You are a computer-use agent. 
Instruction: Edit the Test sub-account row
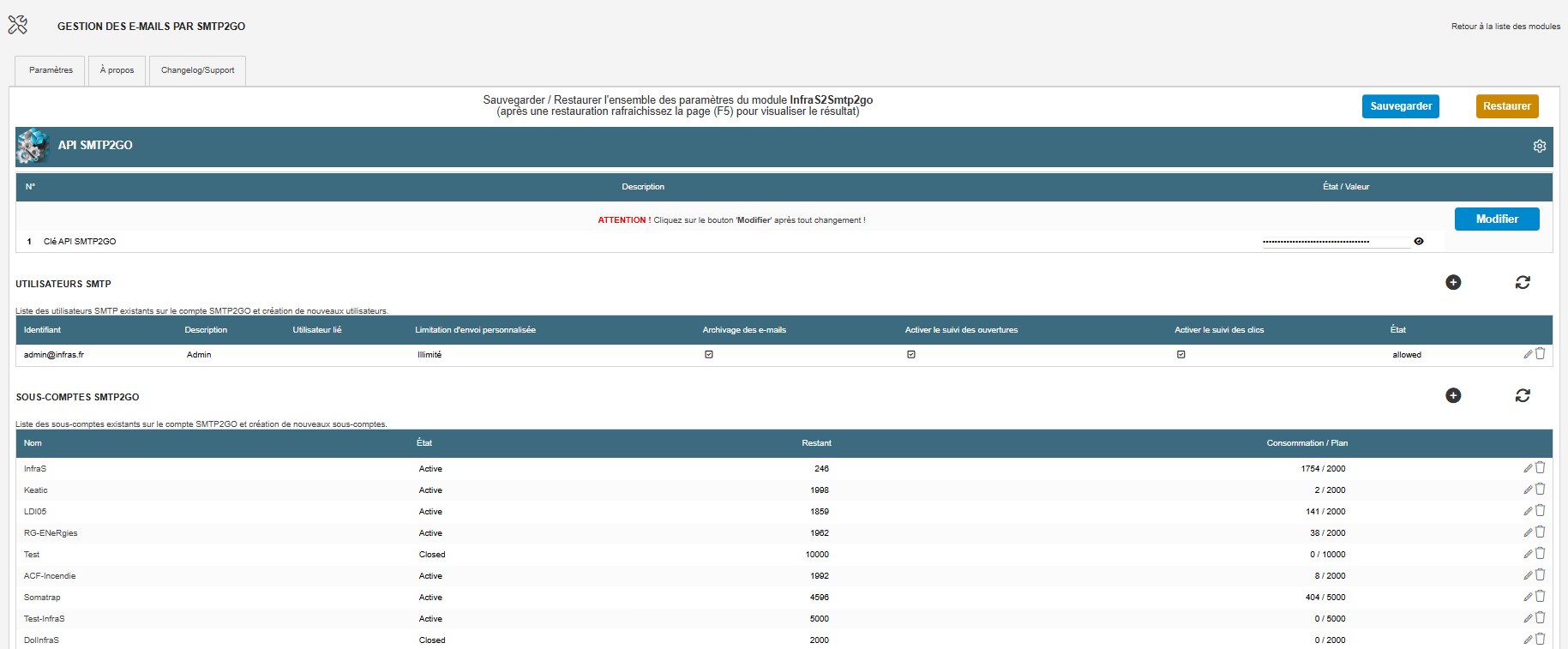click(1528, 554)
